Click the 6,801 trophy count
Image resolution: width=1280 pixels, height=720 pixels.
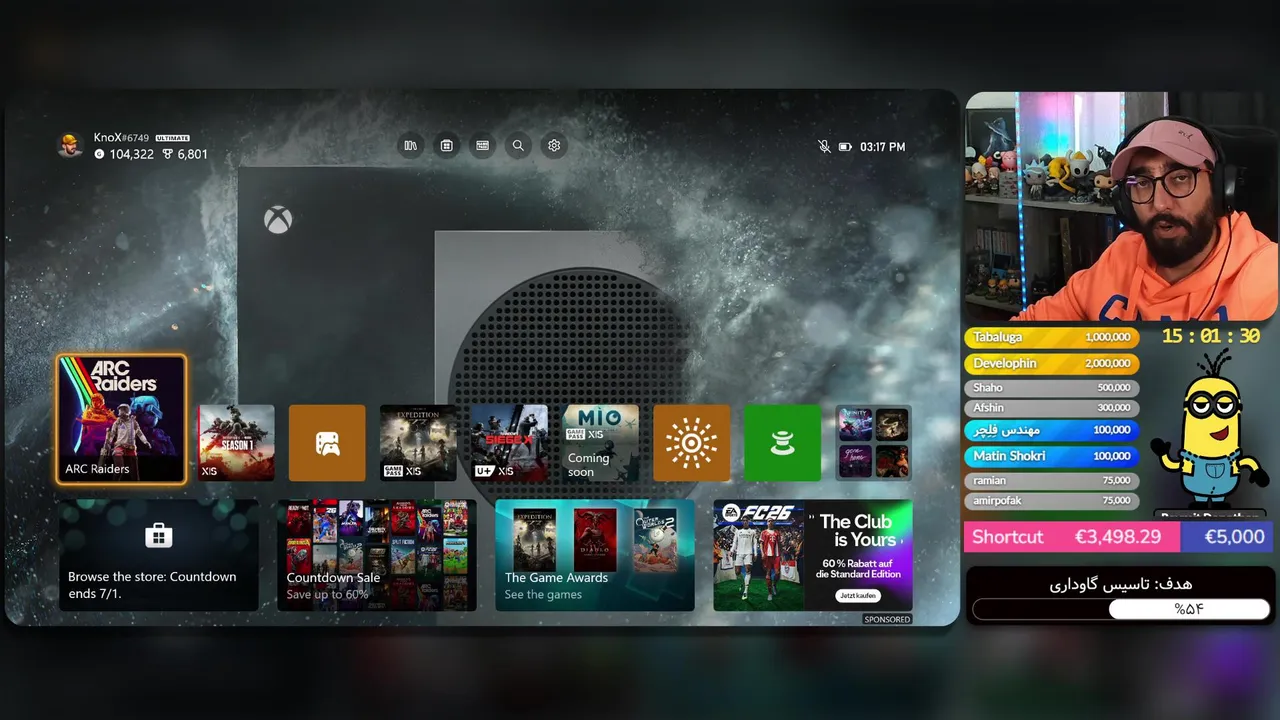(192, 155)
